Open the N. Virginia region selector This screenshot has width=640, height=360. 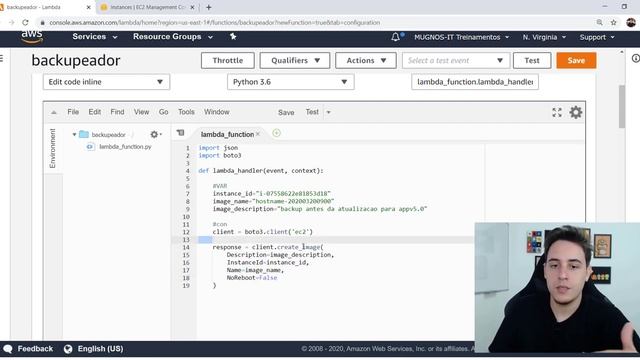tap(544, 37)
